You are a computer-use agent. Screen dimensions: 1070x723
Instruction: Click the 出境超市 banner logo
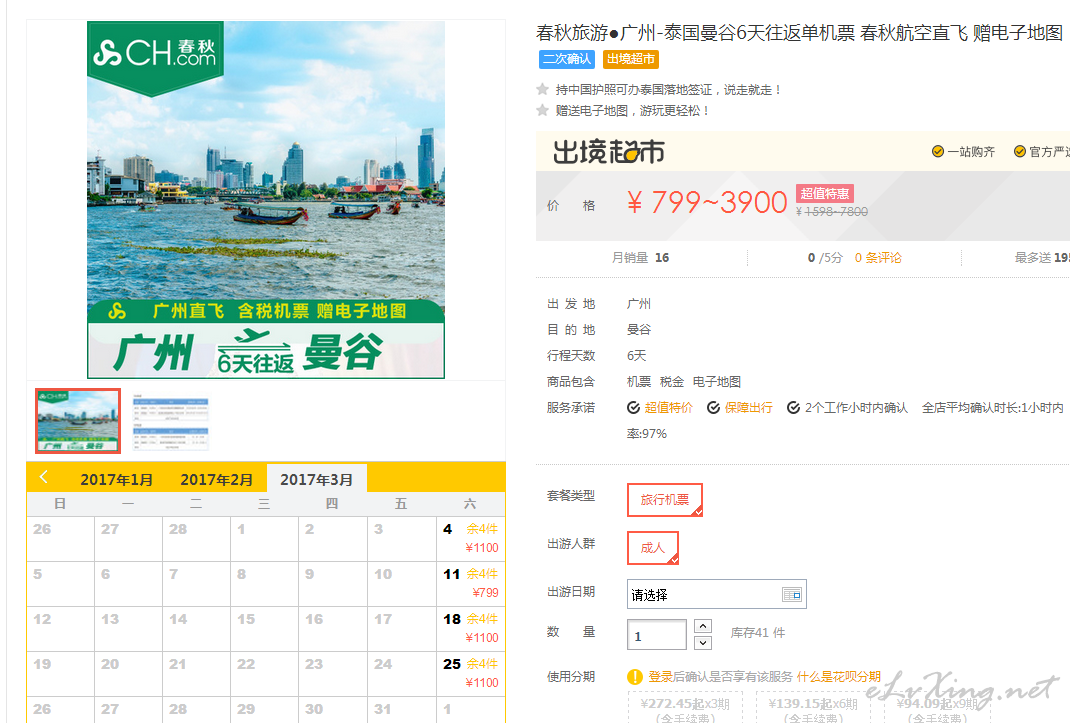click(x=608, y=152)
